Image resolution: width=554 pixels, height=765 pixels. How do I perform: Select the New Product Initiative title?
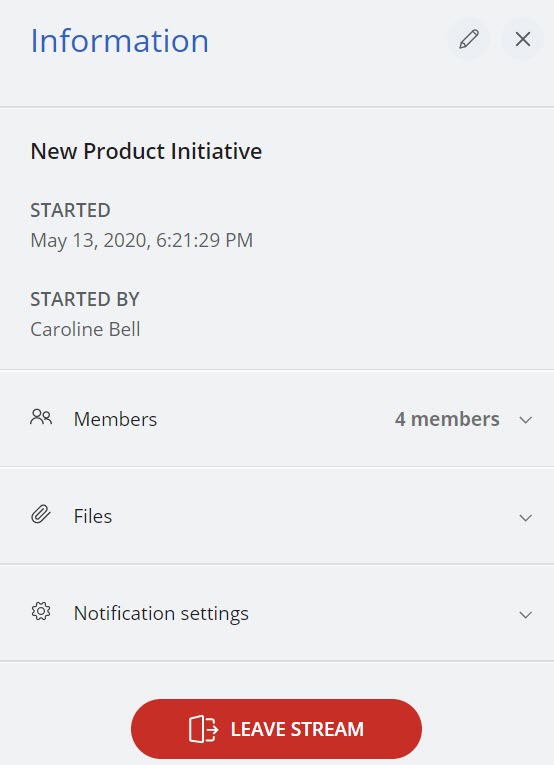click(146, 151)
